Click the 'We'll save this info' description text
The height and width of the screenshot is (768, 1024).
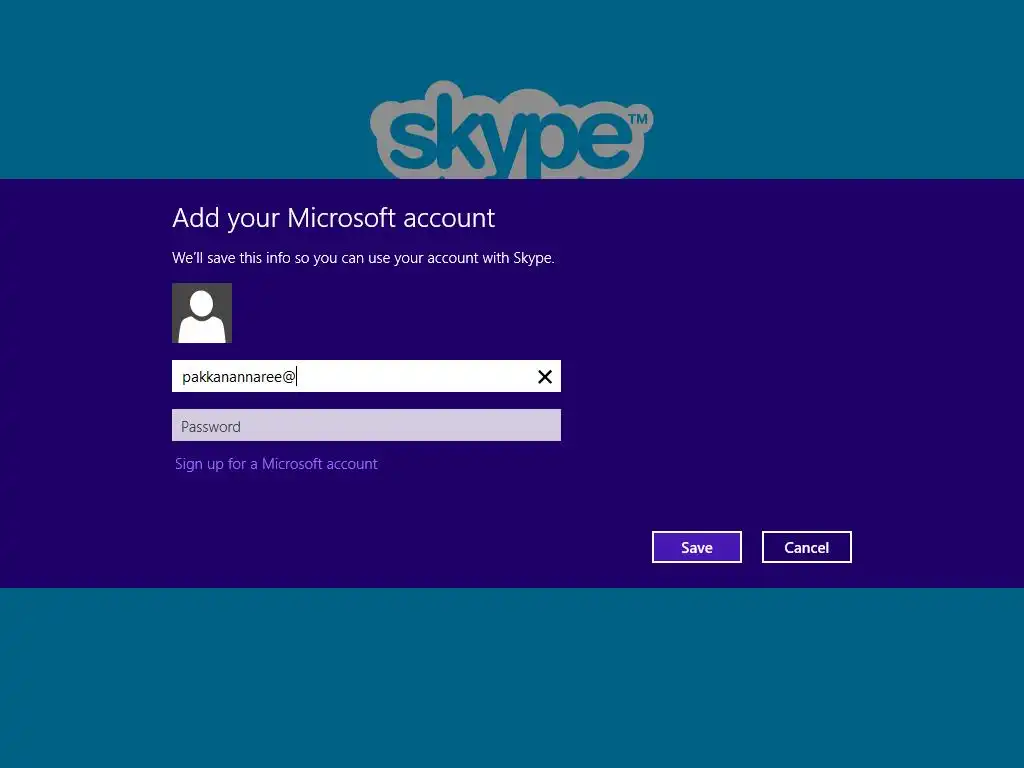pos(363,258)
